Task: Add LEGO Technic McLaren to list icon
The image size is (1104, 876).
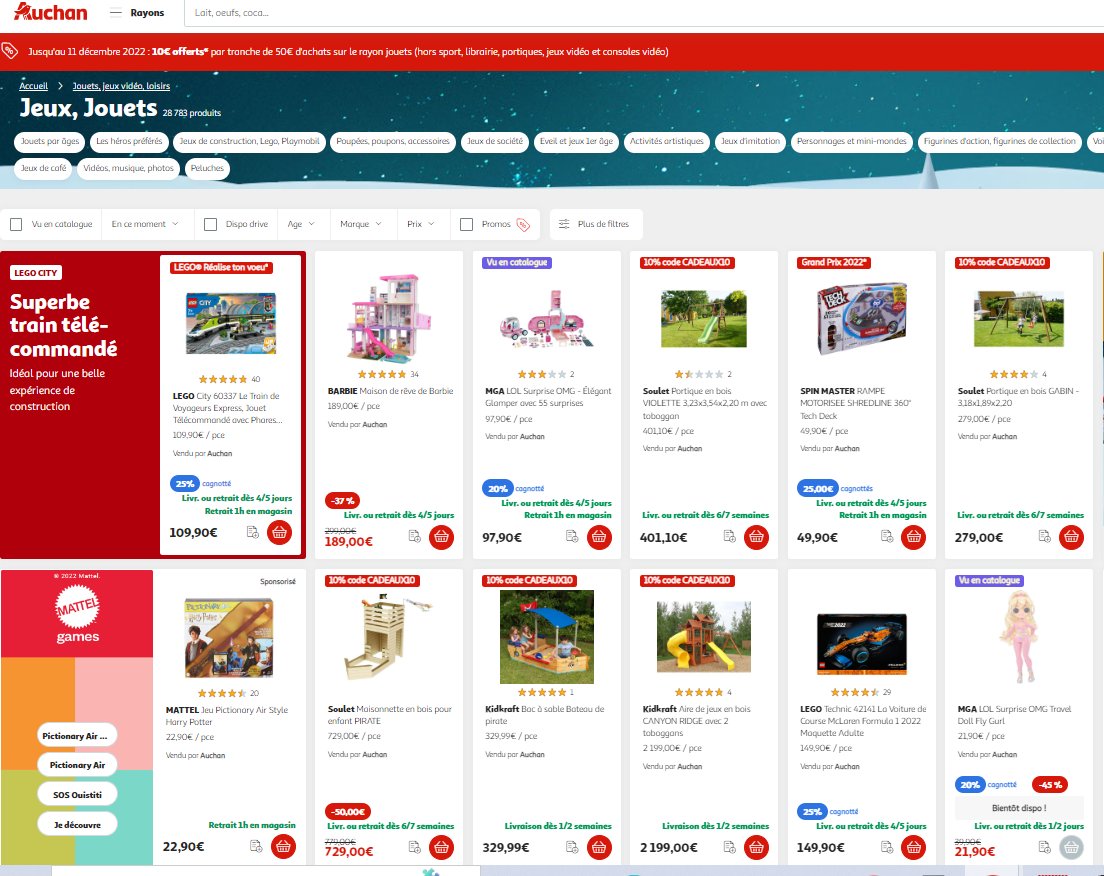Action: pos(887,847)
